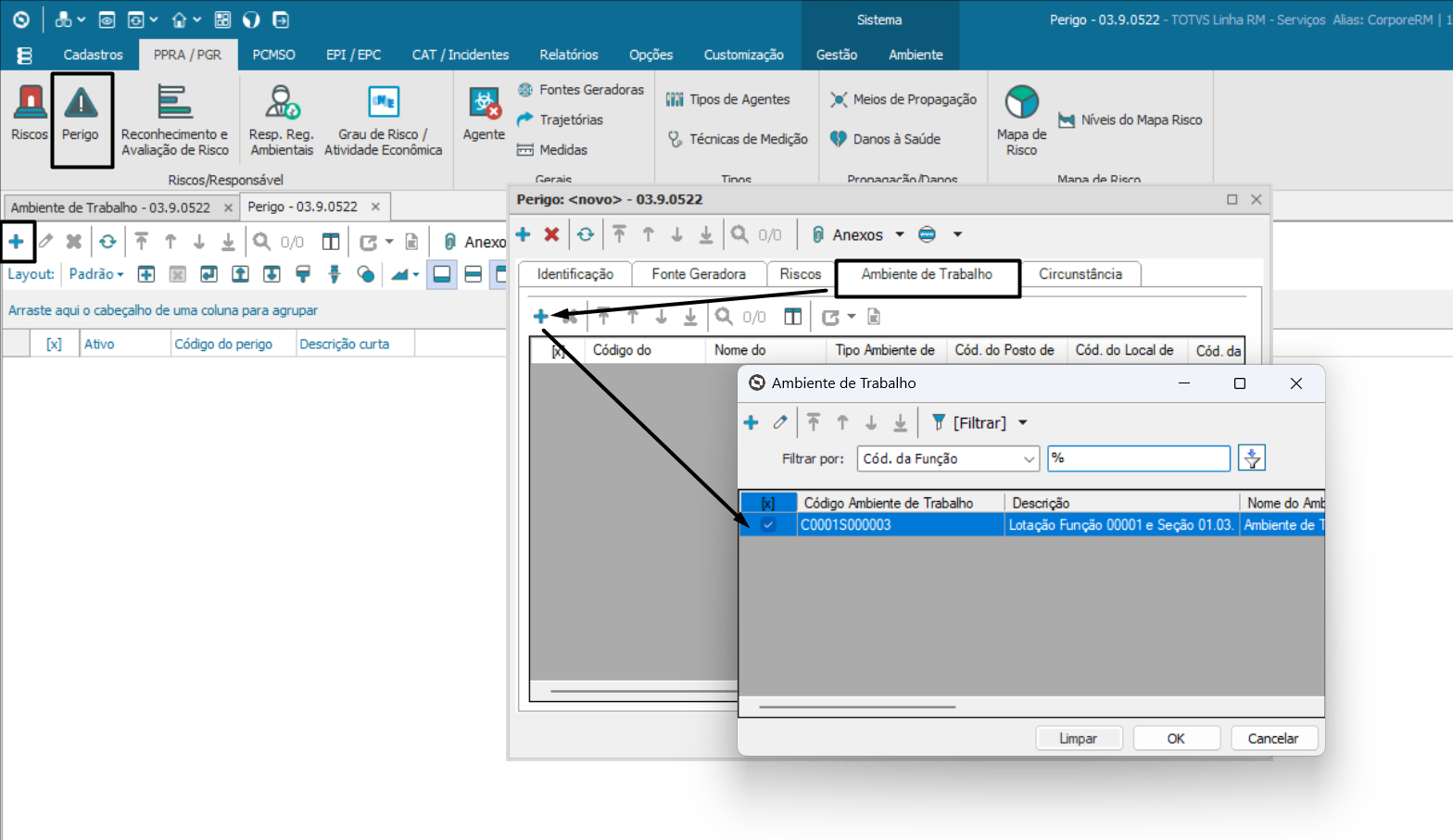Open Reconhecimento e Avaliação de Risco

tap(174, 119)
